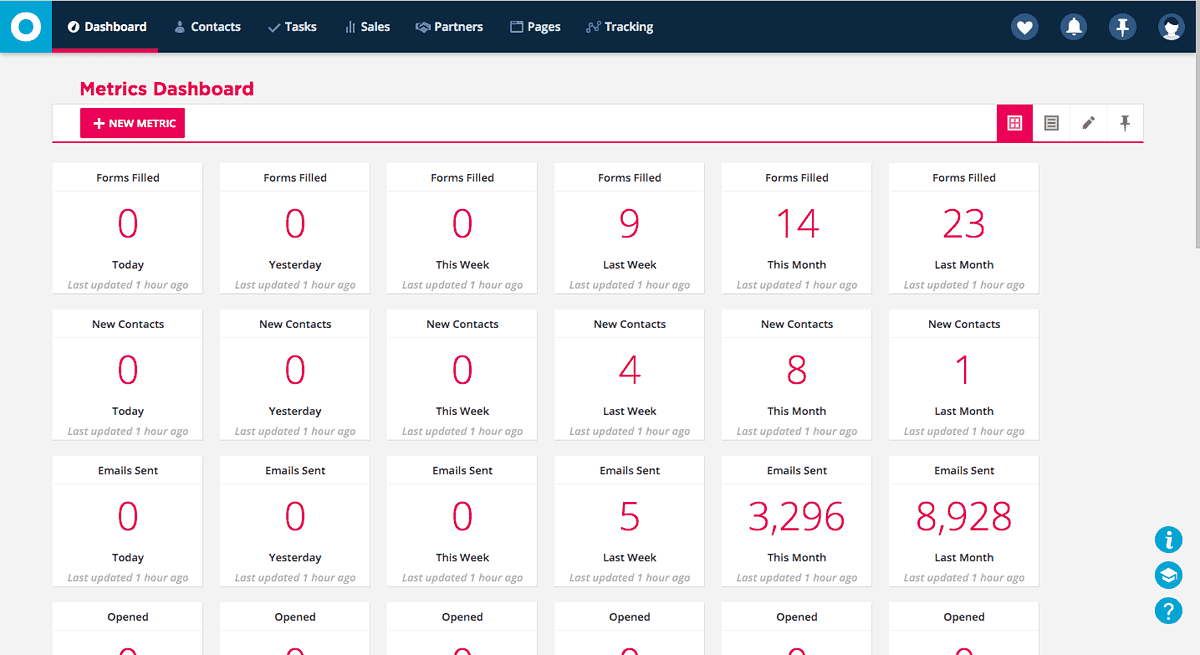
Task: Click the blue info circle icon
Action: coord(1168,540)
